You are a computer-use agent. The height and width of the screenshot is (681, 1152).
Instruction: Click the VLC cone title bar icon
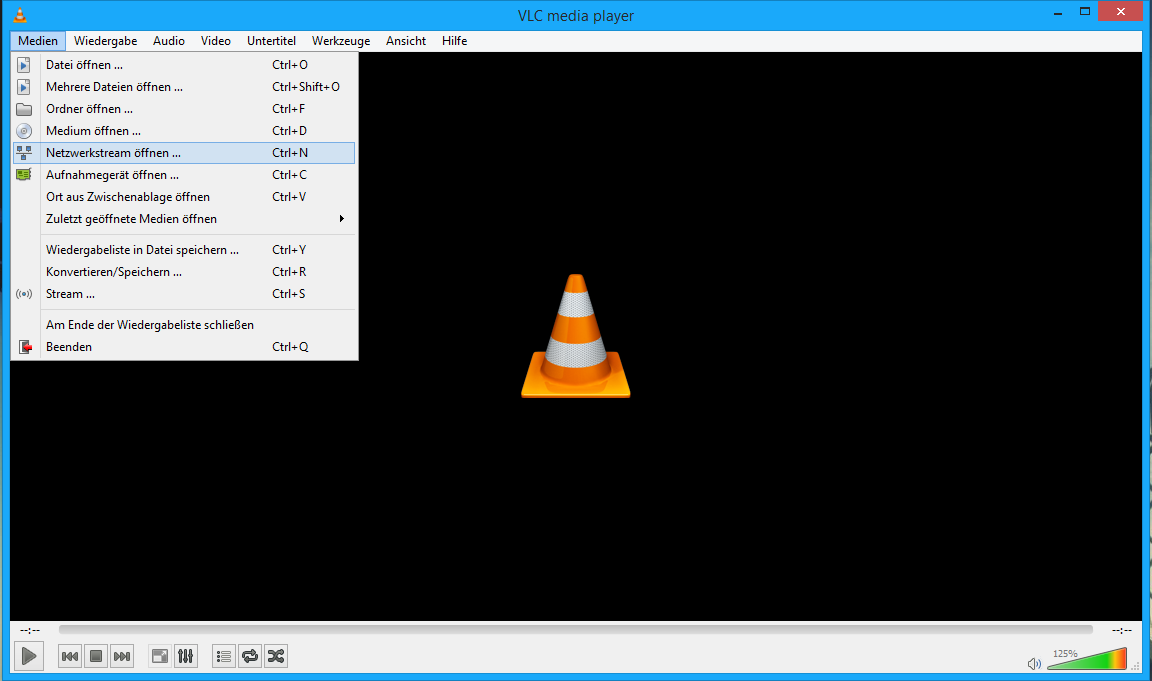coord(20,15)
